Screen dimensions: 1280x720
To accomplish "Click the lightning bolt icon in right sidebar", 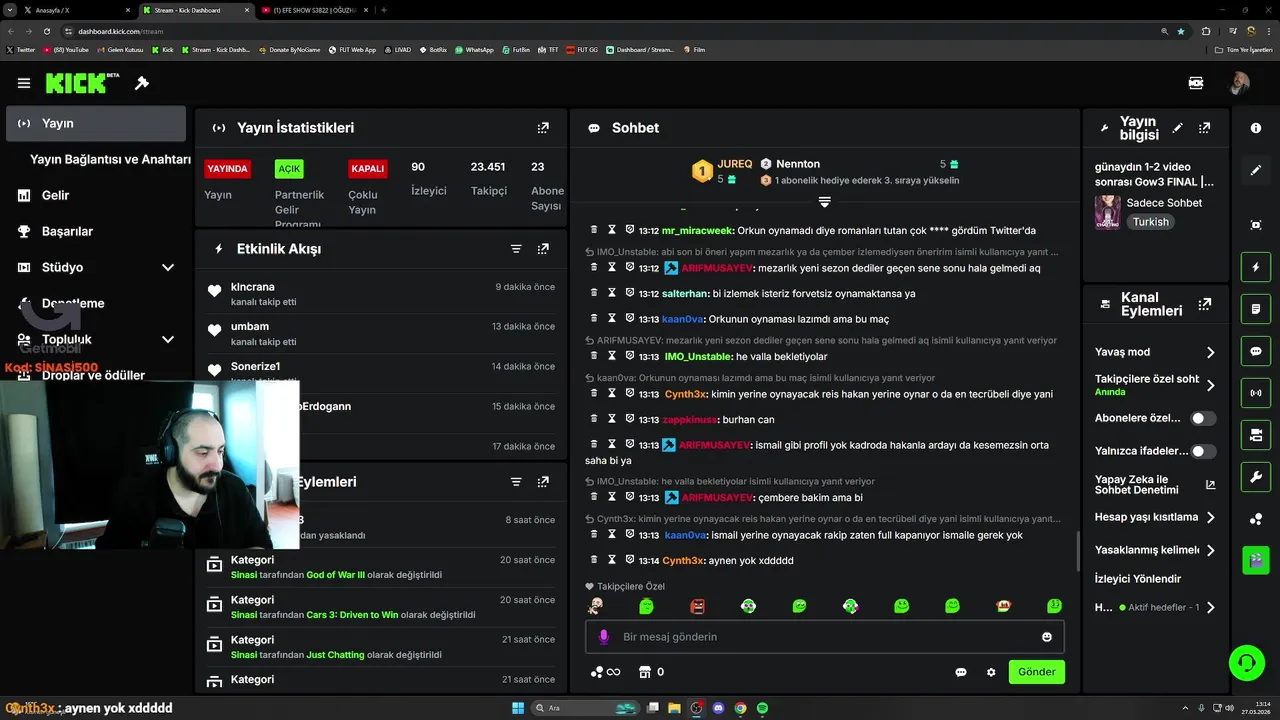I will 1256,268.
